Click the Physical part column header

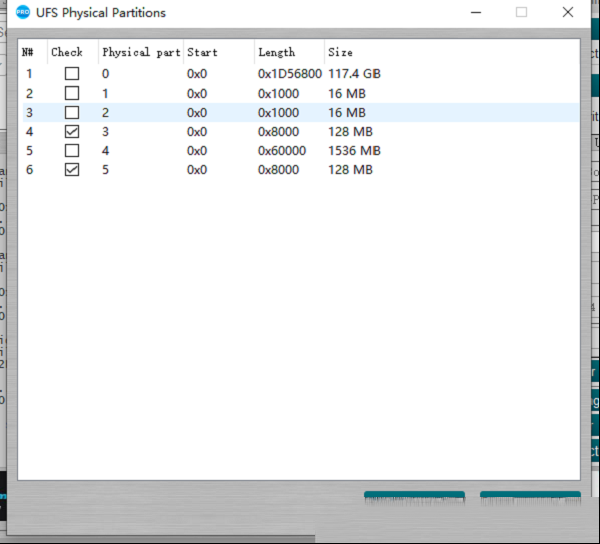pyautogui.click(x=141, y=52)
